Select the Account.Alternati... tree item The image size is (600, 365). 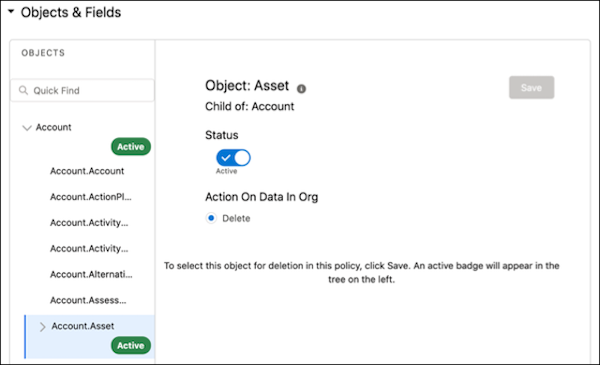(91, 274)
